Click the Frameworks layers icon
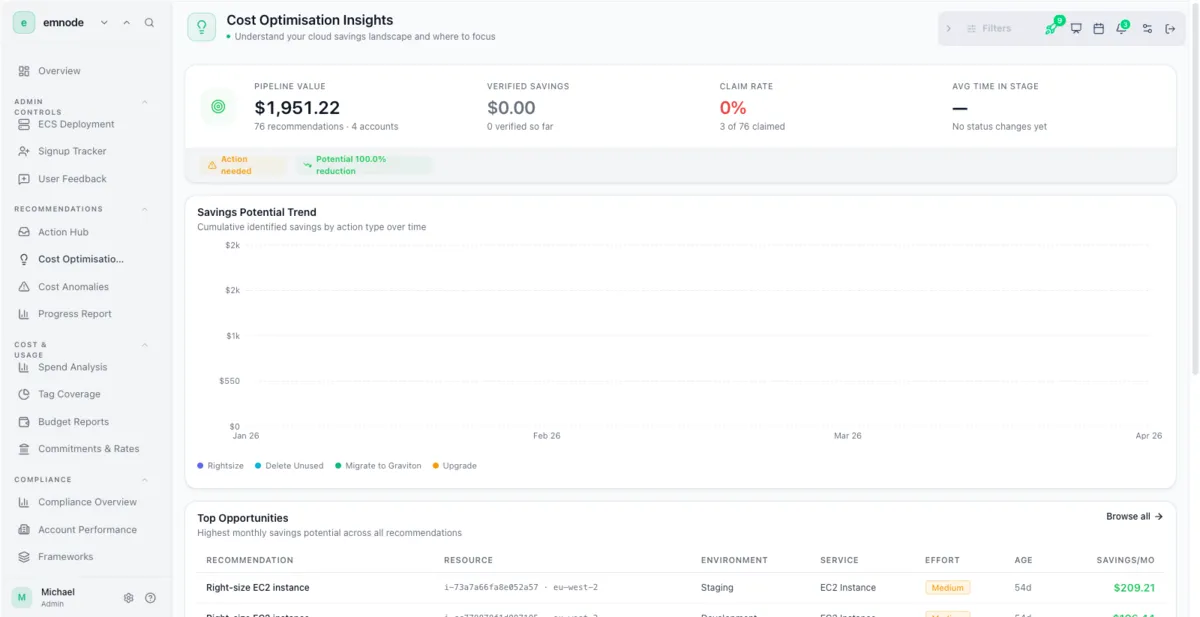 click(24, 557)
